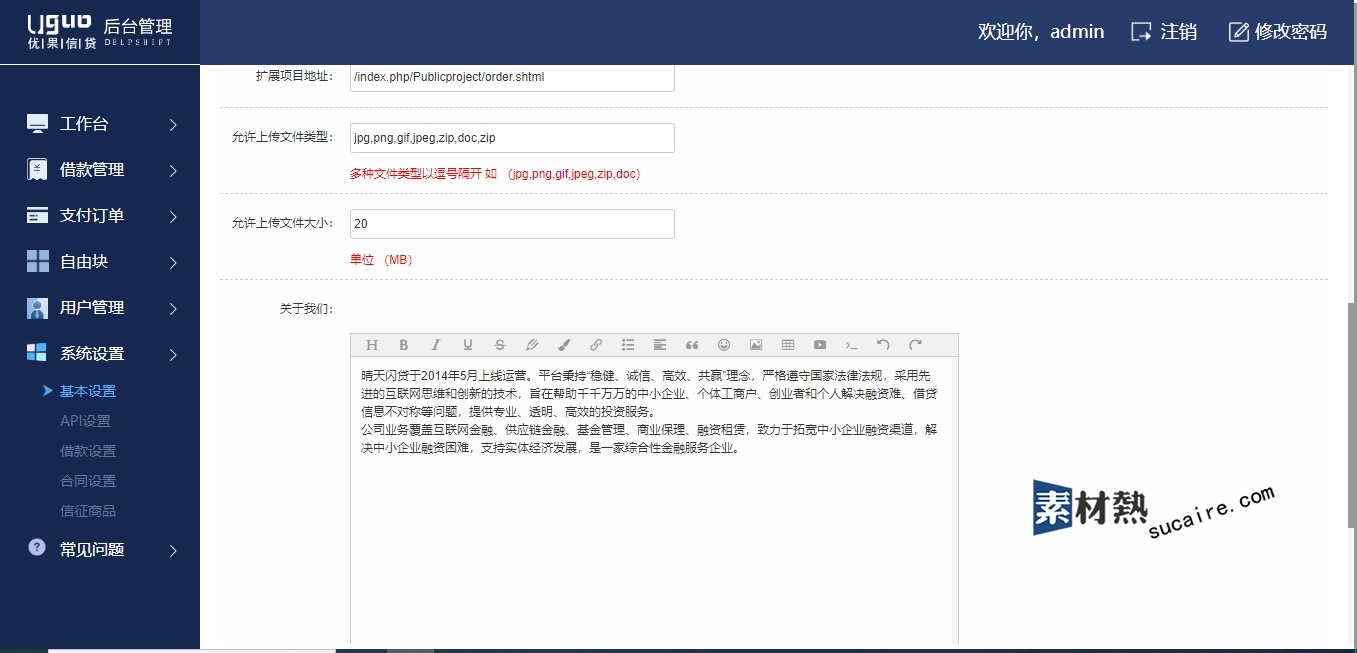Click the 借款管理 icon in sidebar
The image size is (1357, 653).
coord(37,170)
